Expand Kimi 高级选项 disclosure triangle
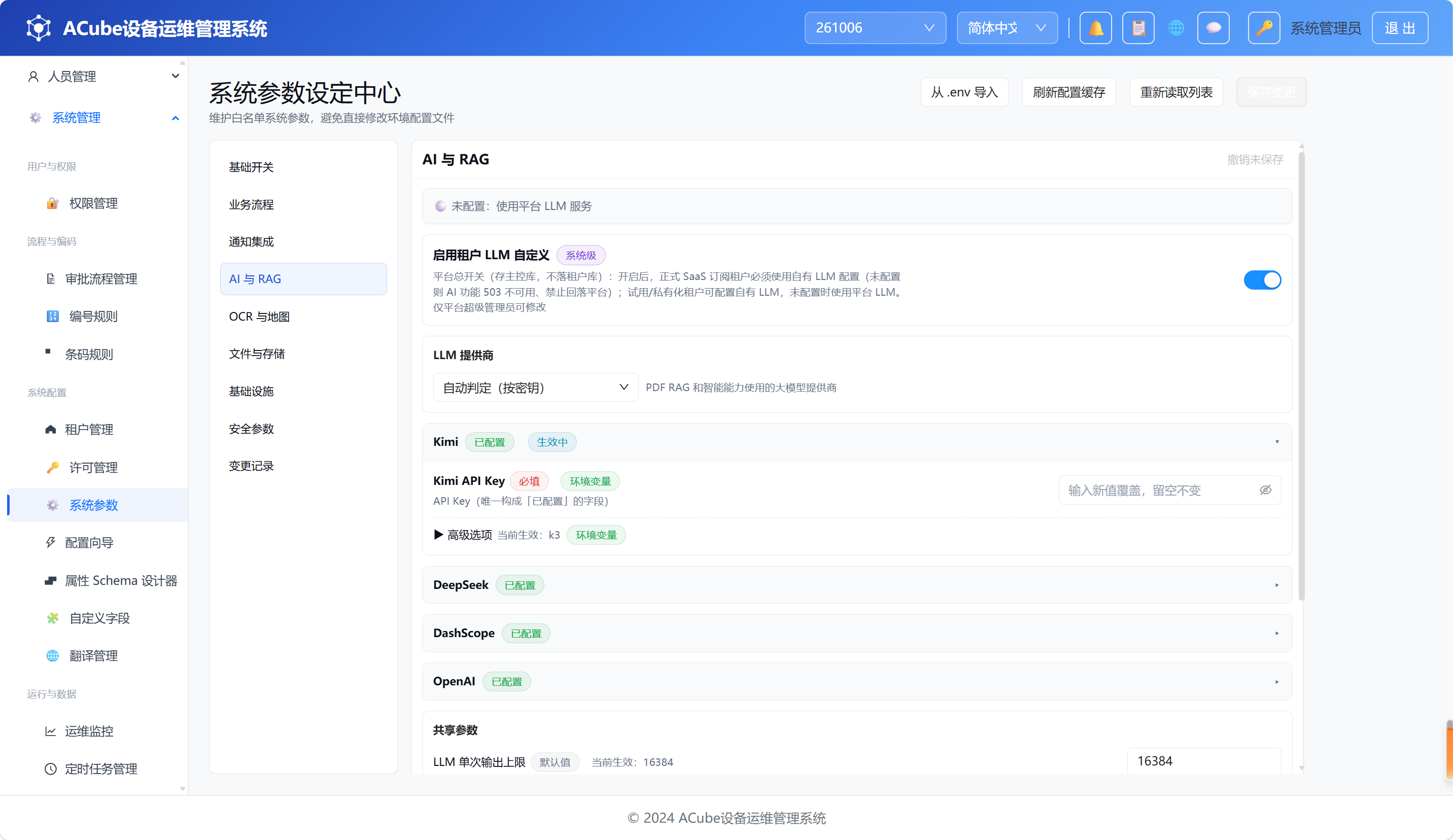Image resolution: width=1453 pixels, height=840 pixels. [x=438, y=535]
